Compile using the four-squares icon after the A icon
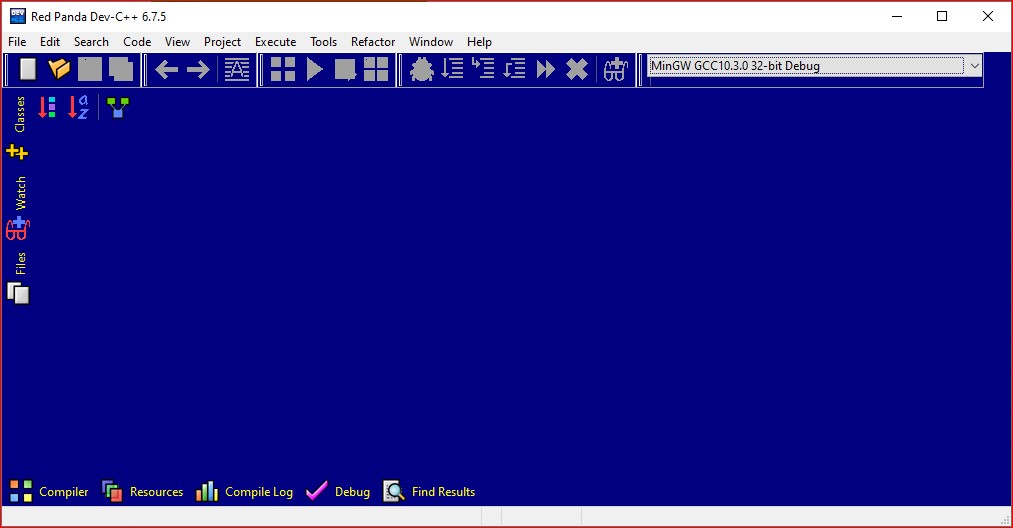The image size is (1013, 528). [283, 69]
